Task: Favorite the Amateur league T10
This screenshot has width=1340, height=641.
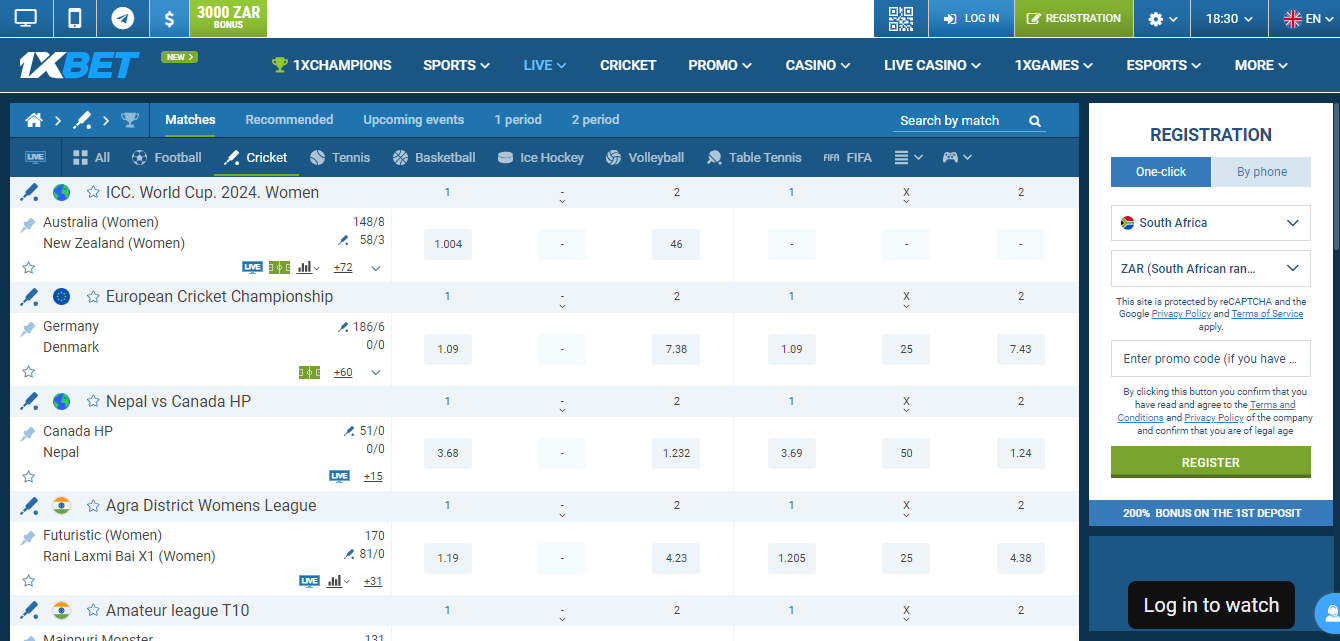Action: (x=93, y=610)
